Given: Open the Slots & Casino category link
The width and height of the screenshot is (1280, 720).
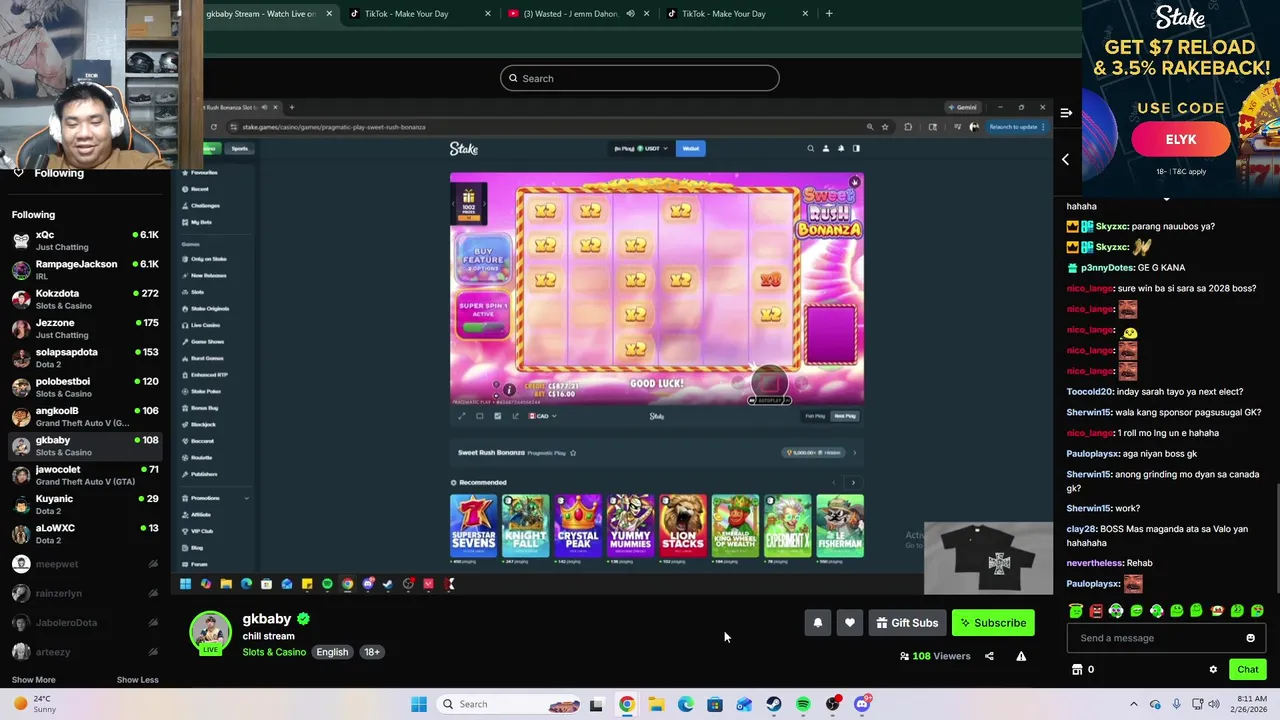Looking at the screenshot, I should pyautogui.click(x=274, y=652).
